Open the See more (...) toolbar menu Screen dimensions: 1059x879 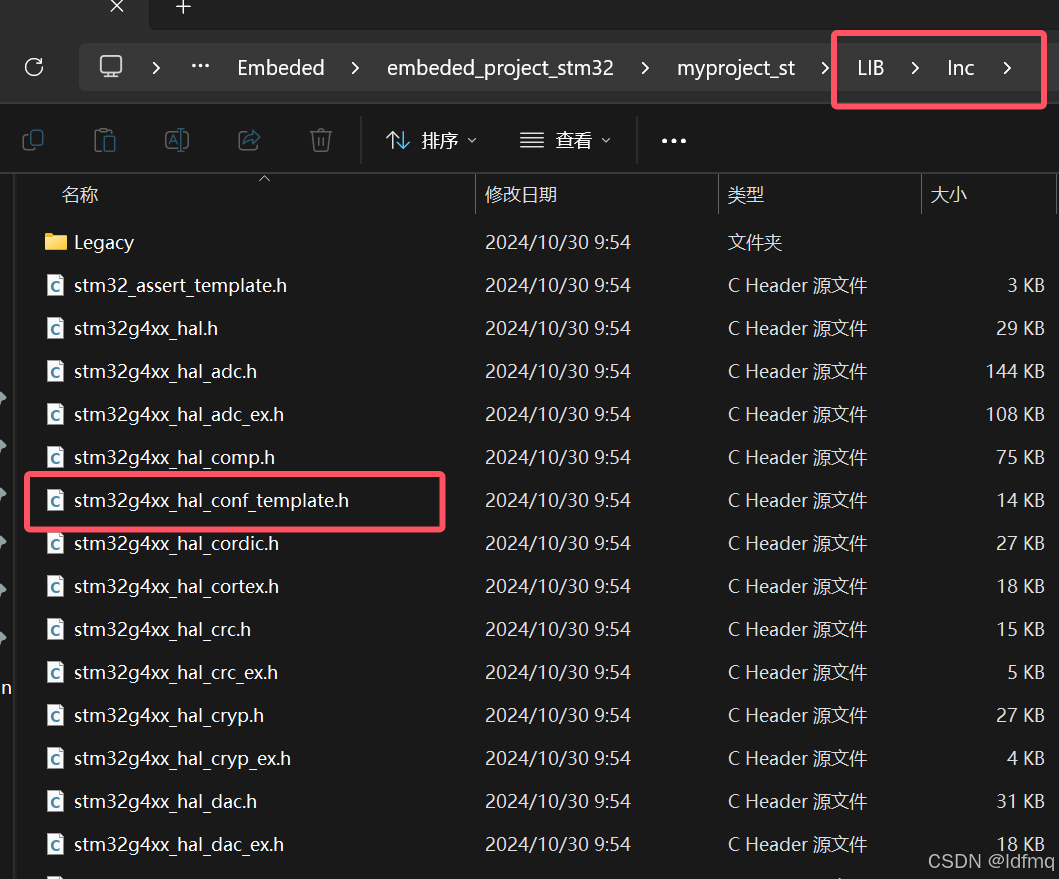[673, 140]
